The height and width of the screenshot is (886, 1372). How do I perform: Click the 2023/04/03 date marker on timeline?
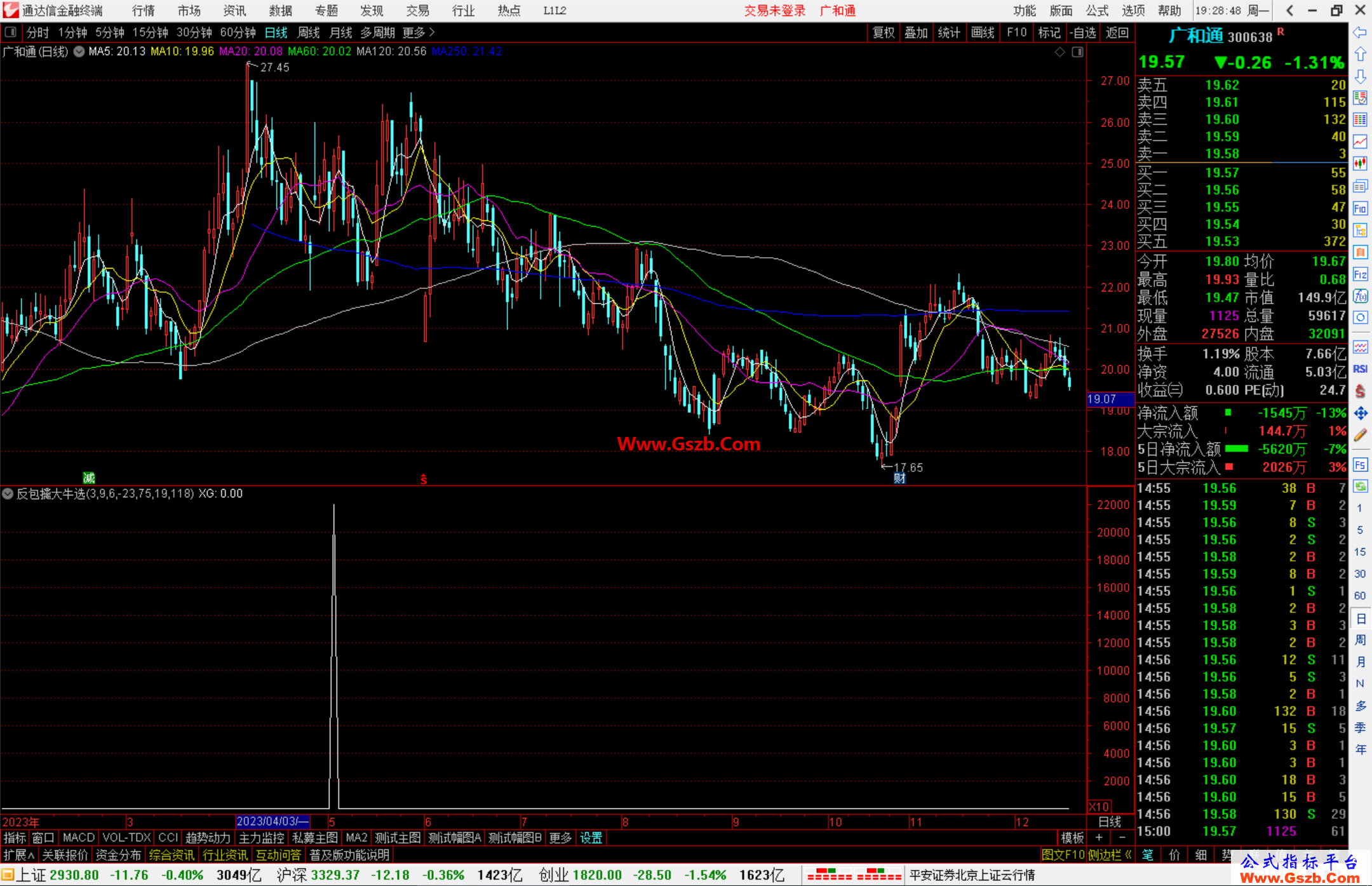[272, 821]
